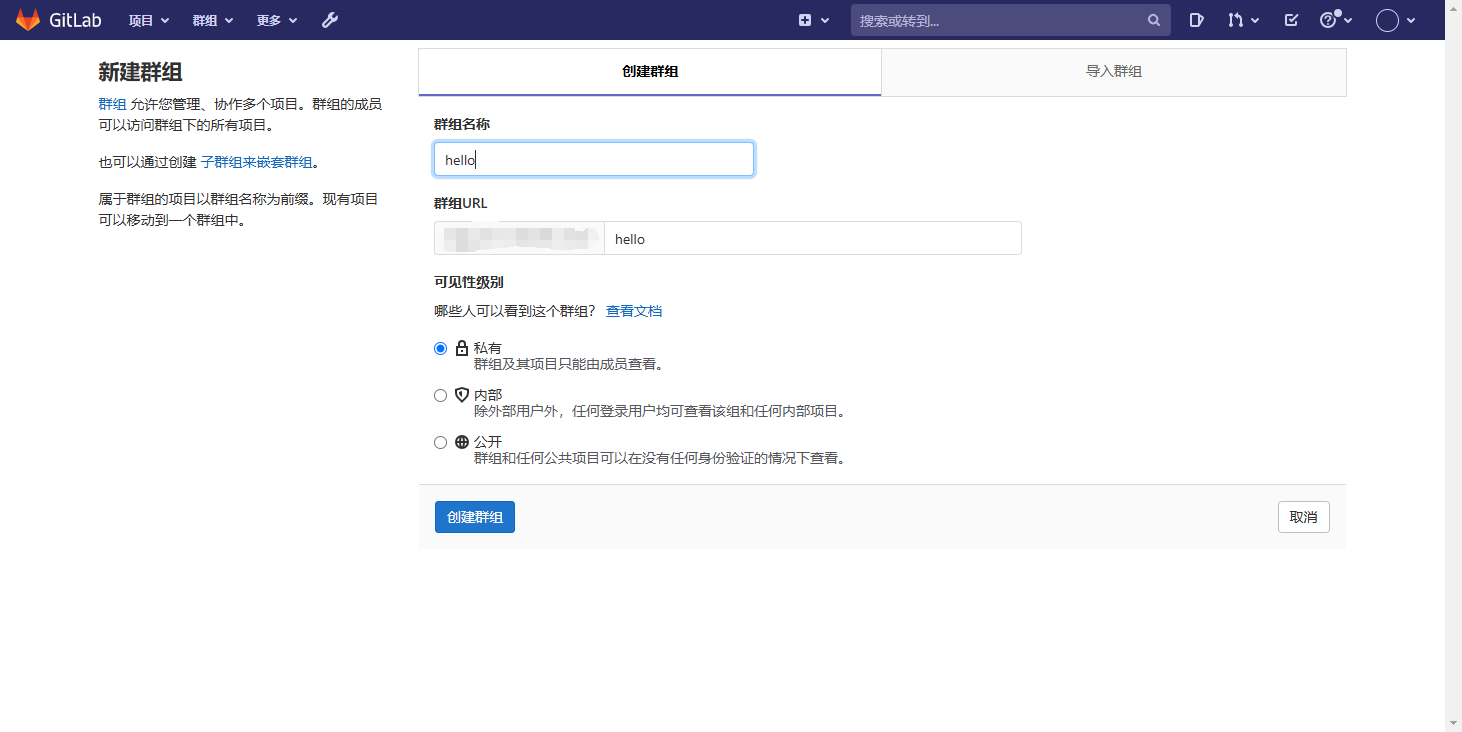Open the user avatar dropdown
1462x732 pixels.
(1395, 20)
